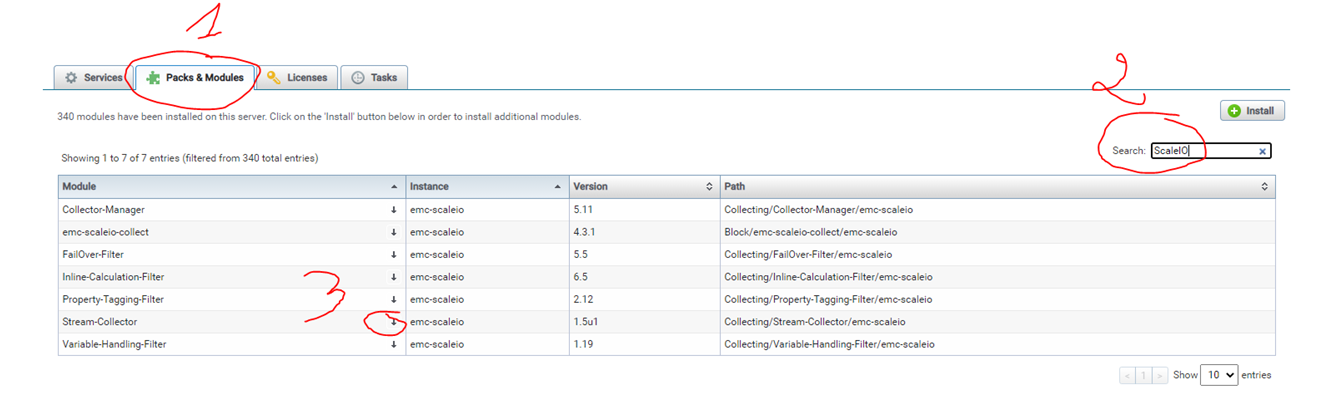
Task: Click path Collecting/Collector-Manager/emc-scaleio
Action: tap(818, 210)
